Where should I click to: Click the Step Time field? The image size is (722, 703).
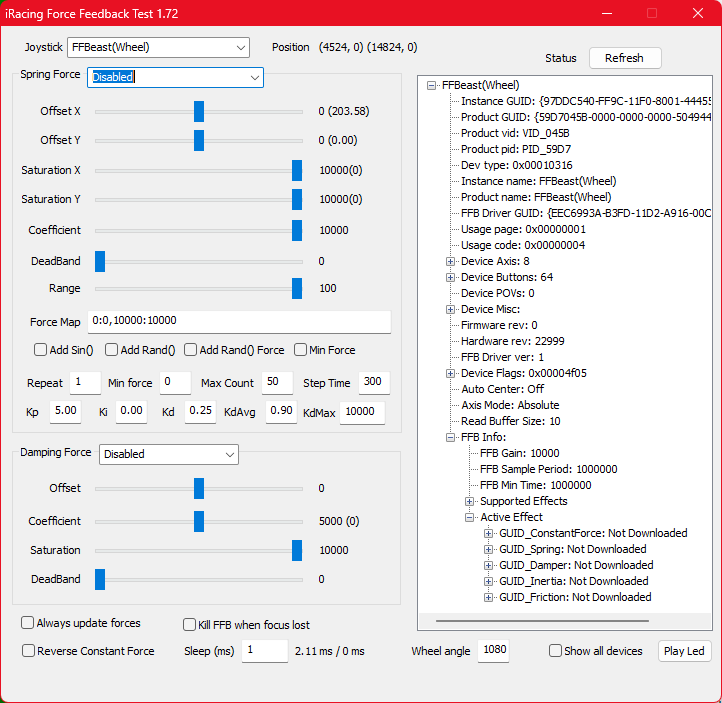pos(374,383)
